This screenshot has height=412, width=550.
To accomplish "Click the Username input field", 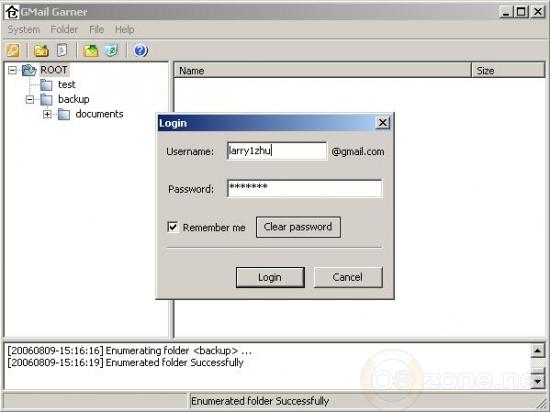I will tap(277, 151).
